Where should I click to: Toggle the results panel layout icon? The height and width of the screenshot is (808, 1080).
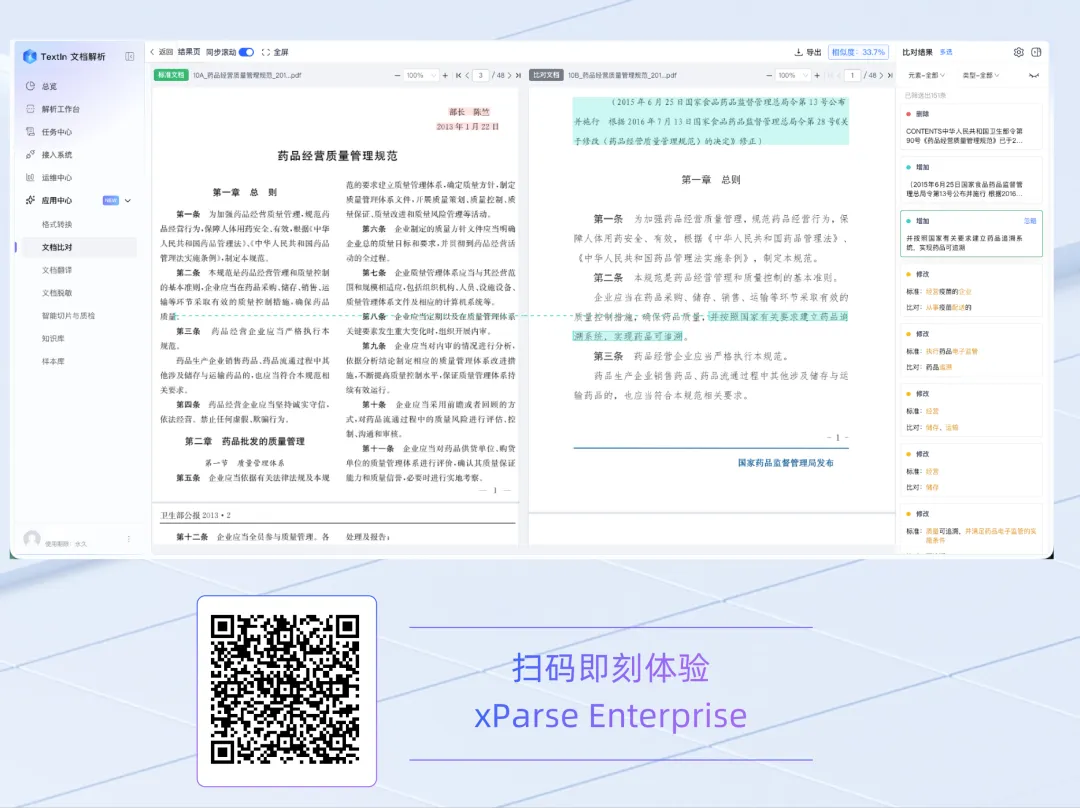(1036, 52)
